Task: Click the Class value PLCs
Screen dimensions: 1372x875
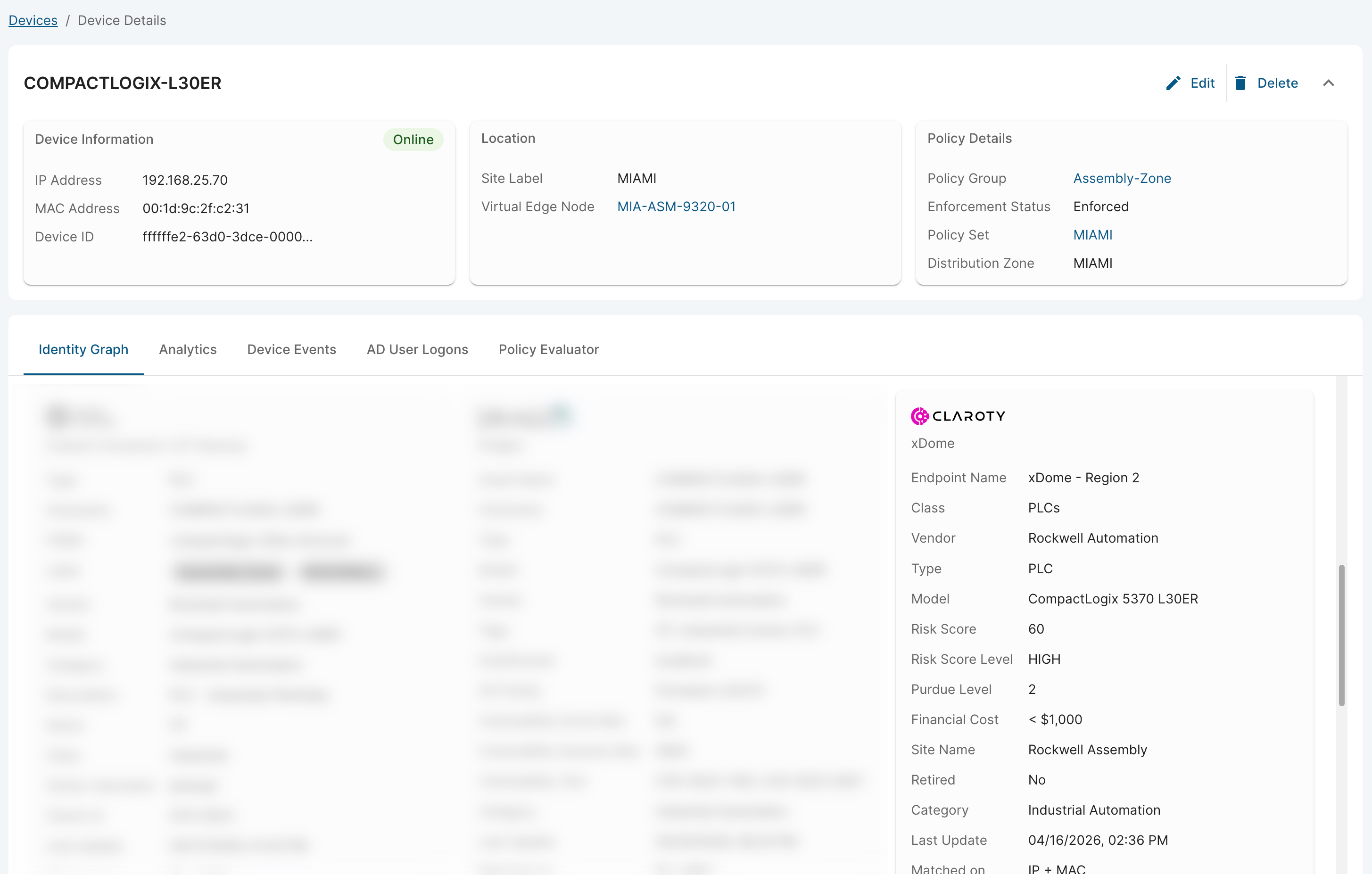Action: coord(1044,508)
